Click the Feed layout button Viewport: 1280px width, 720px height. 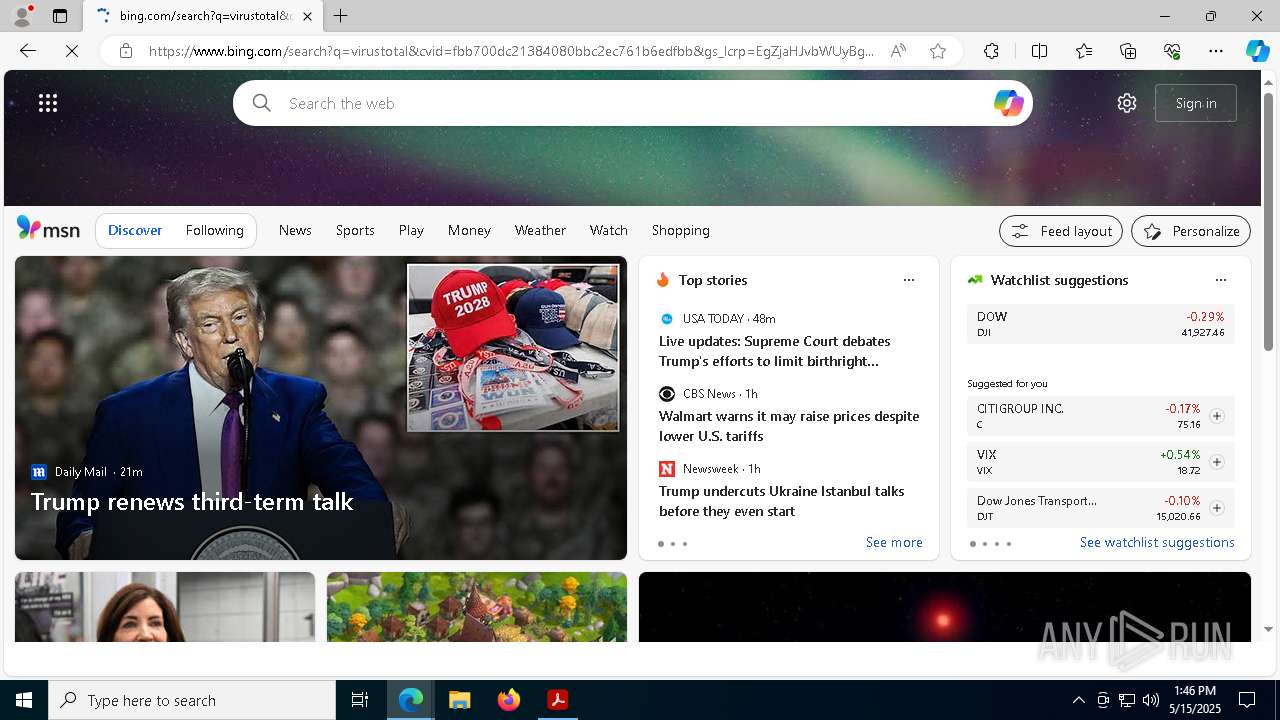pos(1061,231)
